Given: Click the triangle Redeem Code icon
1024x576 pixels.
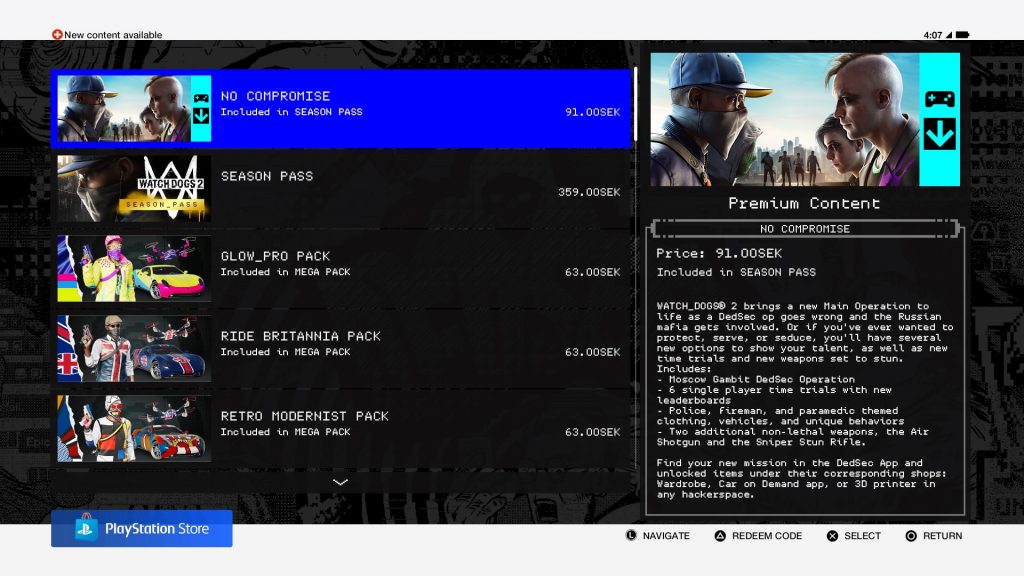Looking at the screenshot, I should coord(720,536).
